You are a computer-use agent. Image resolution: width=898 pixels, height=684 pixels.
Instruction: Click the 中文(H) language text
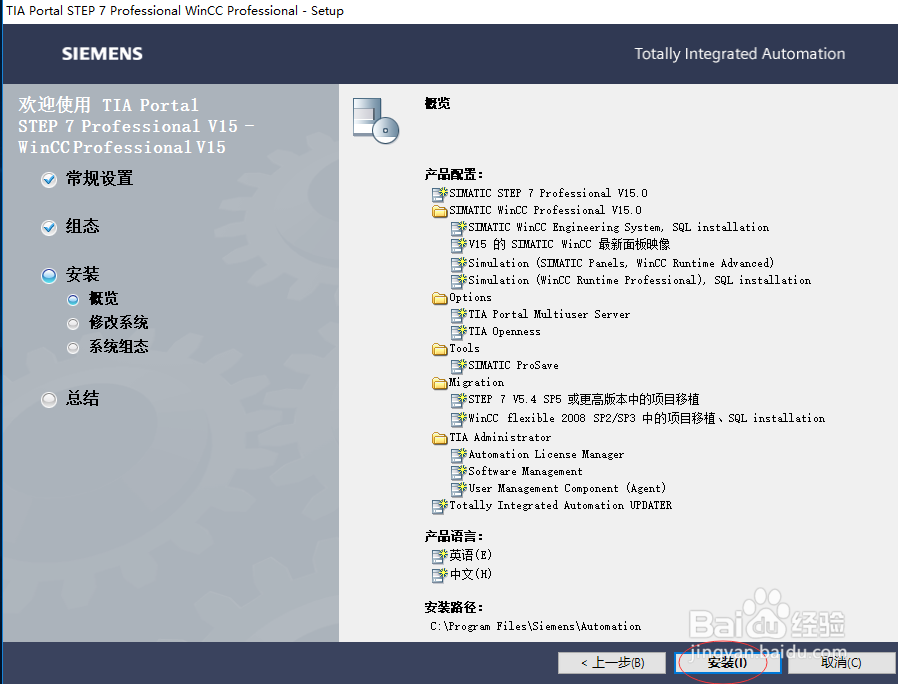[471, 574]
